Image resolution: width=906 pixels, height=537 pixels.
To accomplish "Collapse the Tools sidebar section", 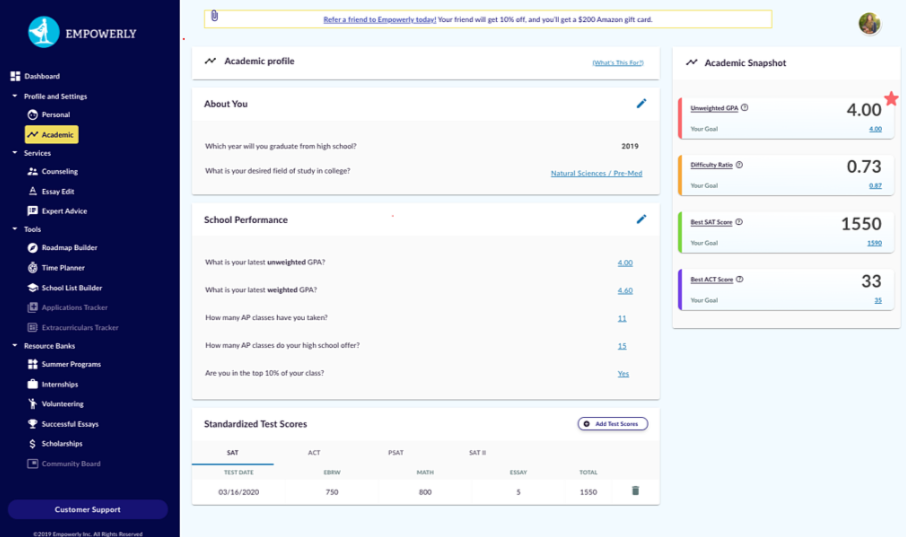I will [x=15, y=230].
